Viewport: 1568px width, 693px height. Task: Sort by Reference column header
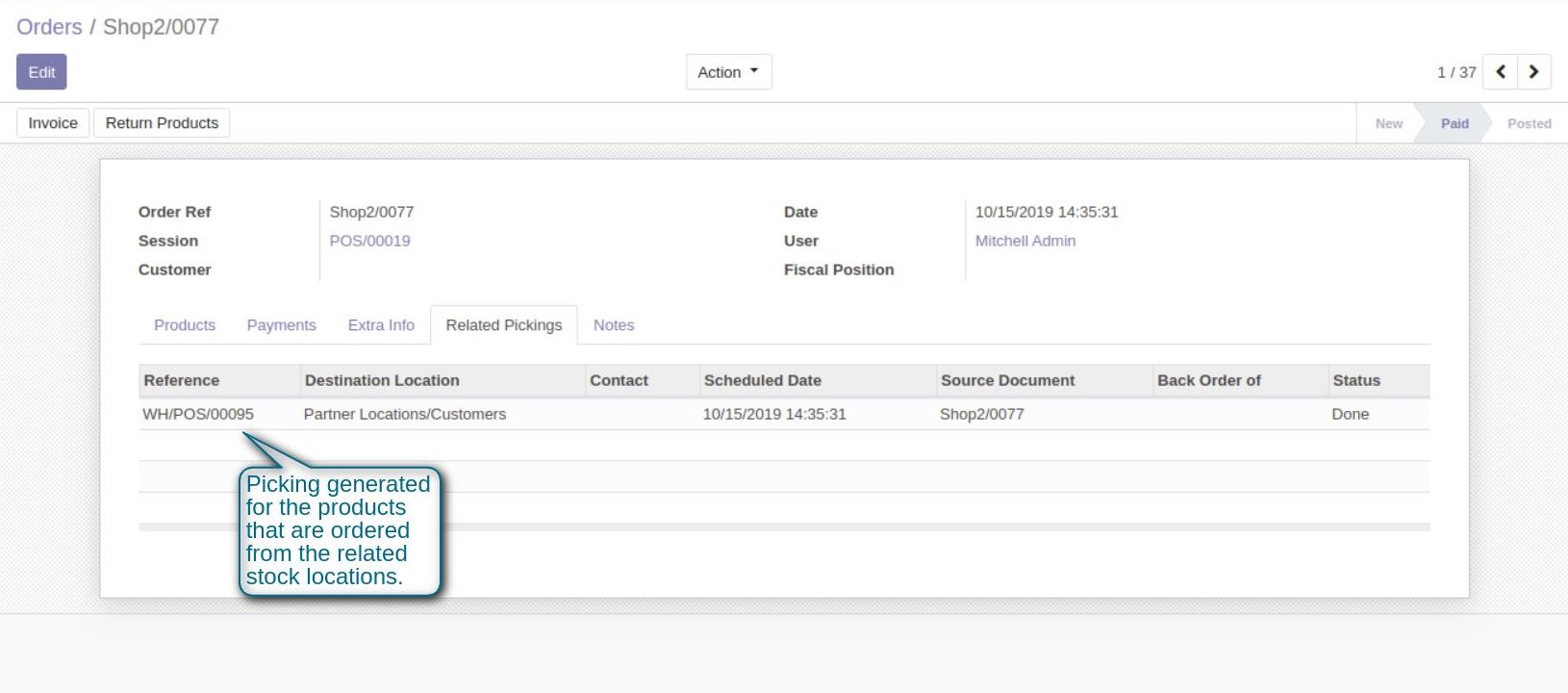point(182,380)
